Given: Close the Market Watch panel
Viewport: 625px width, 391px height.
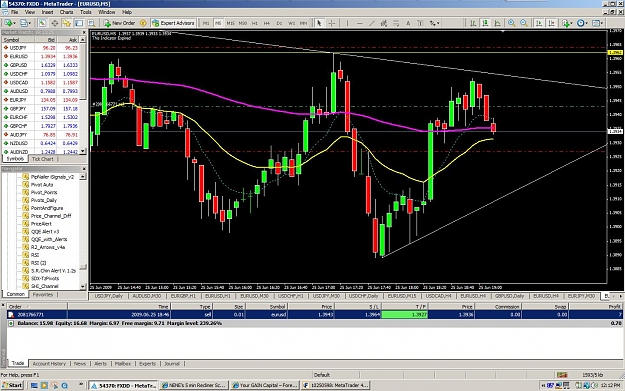Looking at the screenshot, I should coord(84,33).
